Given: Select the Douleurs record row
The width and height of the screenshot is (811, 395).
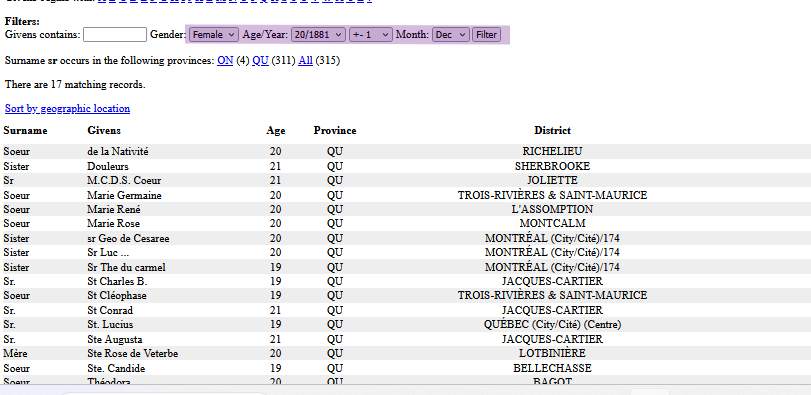Looking at the screenshot, I should coord(406,166).
